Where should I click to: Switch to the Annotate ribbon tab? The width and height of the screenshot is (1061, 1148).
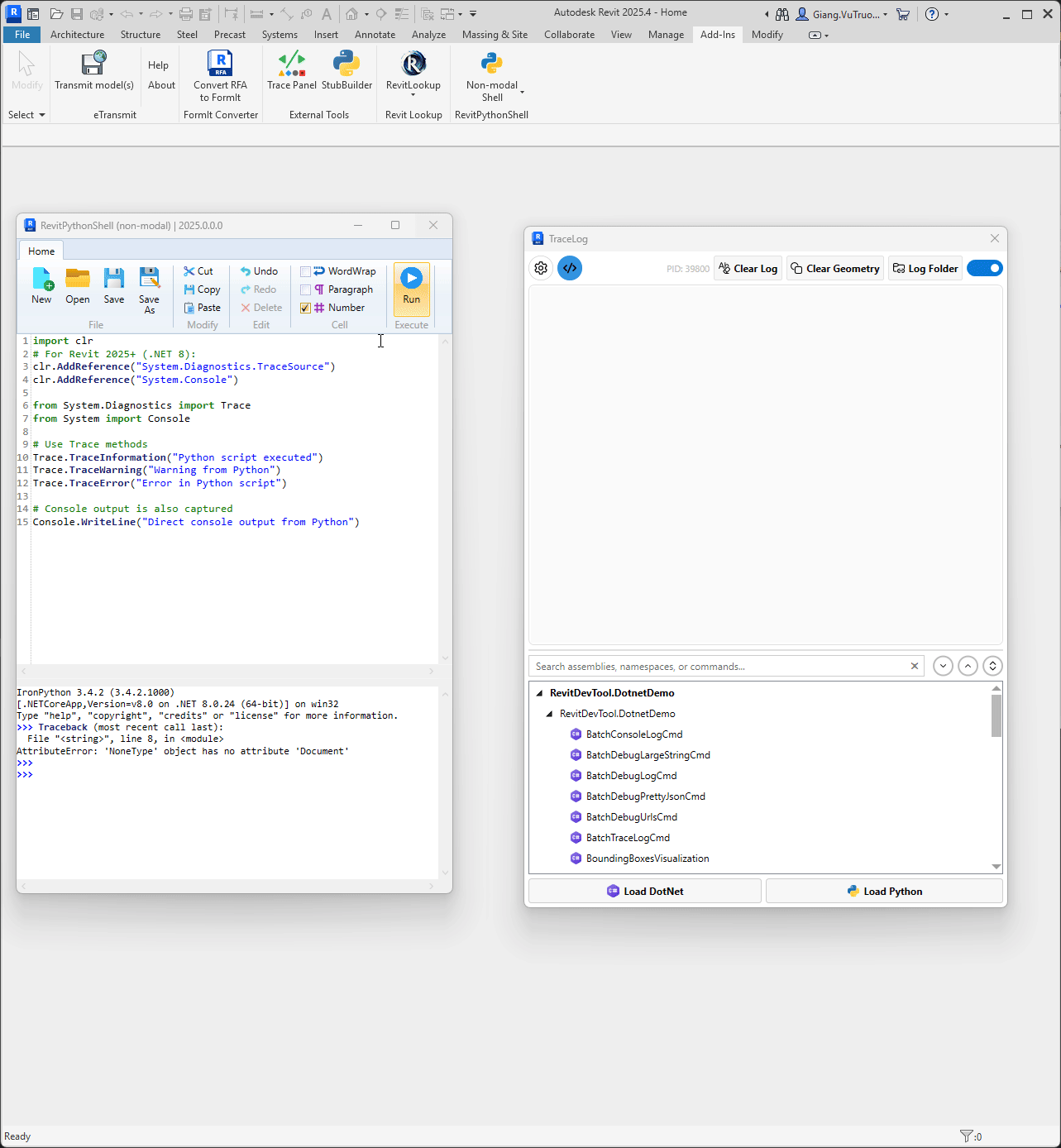coord(375,35)
